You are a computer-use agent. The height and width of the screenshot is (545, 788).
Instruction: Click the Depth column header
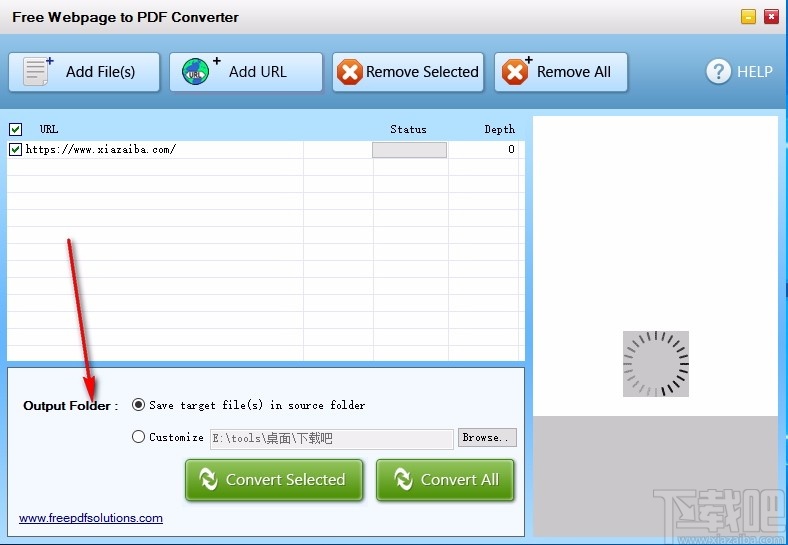[x=500, y=129]
